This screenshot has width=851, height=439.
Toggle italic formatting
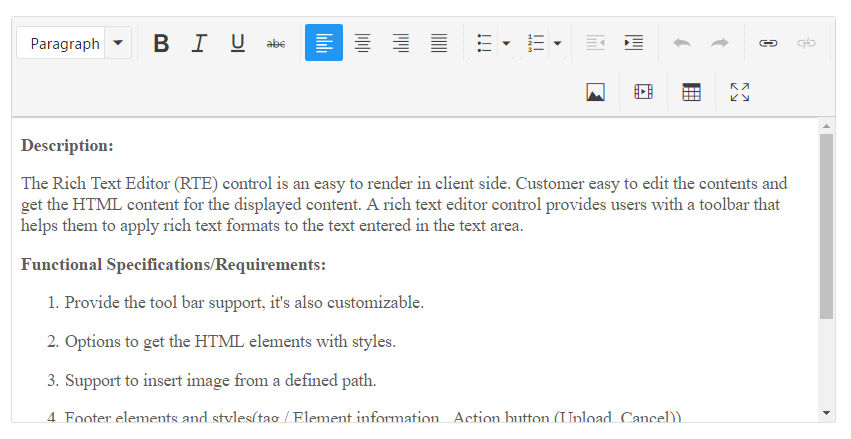pos(199,43)
